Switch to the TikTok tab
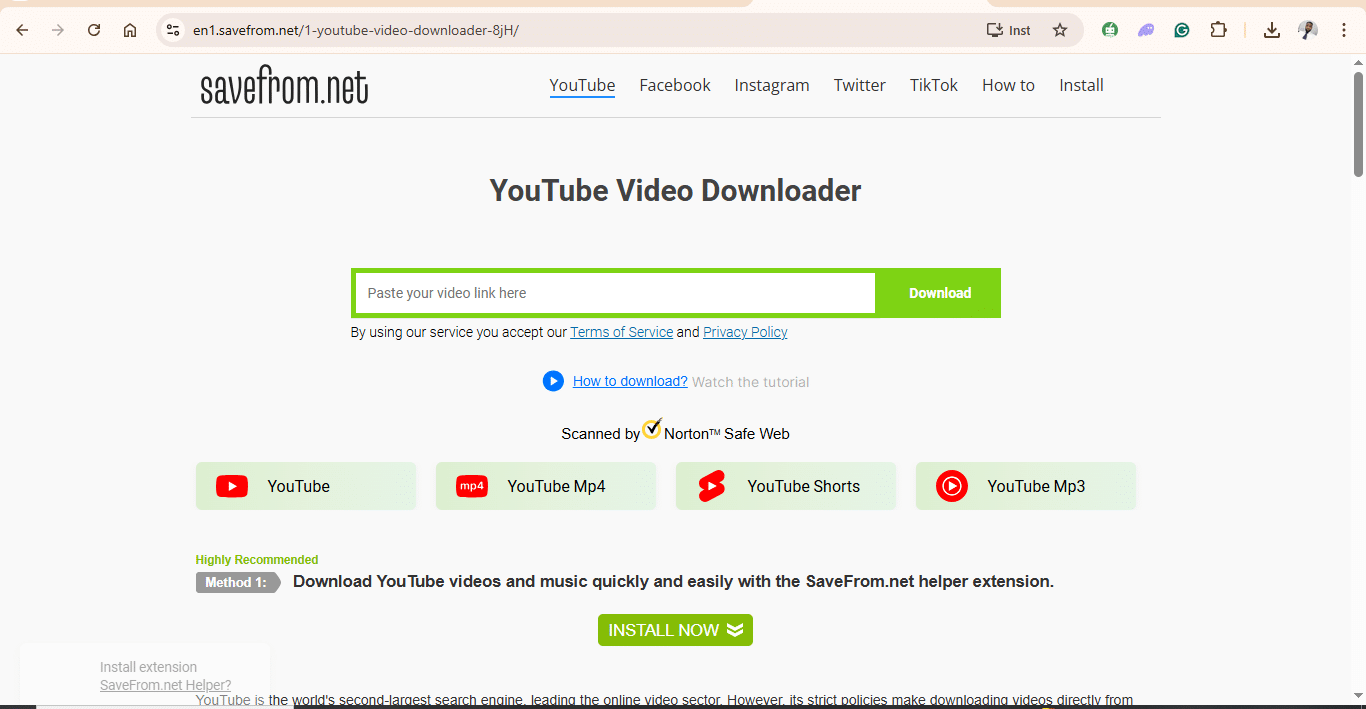 tap(933, 85)
